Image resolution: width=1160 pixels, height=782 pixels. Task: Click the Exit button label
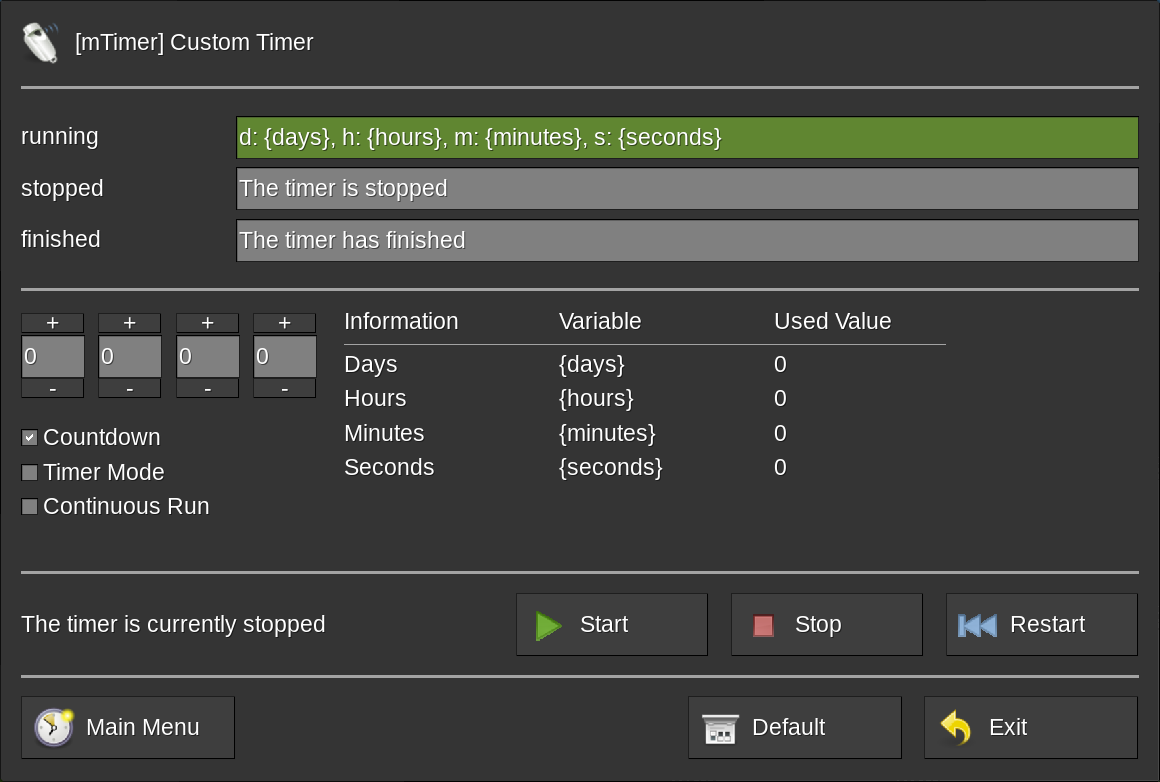pos(1008,727)
